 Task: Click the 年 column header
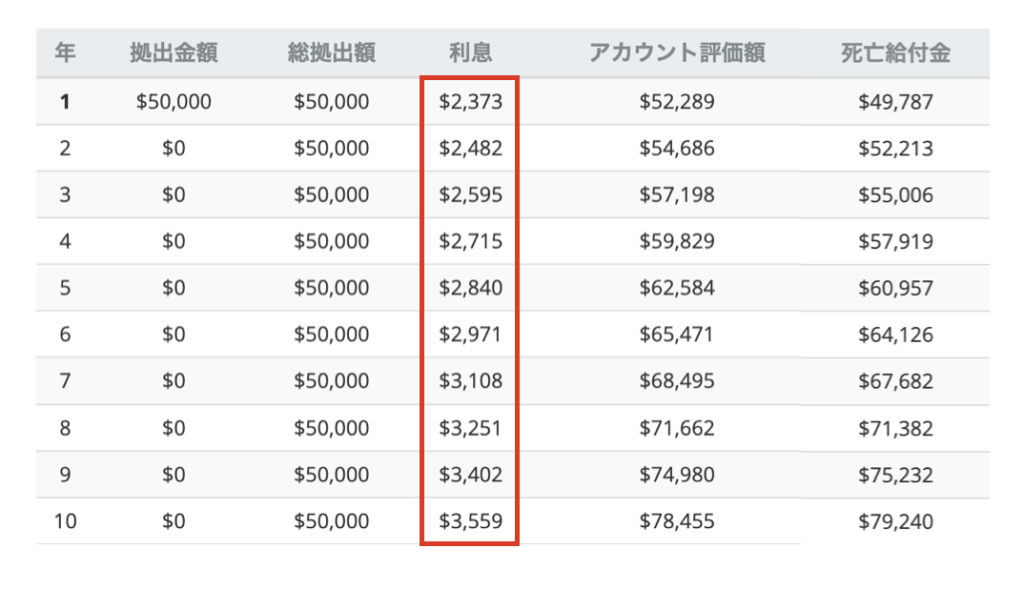(x=65, y=54)
